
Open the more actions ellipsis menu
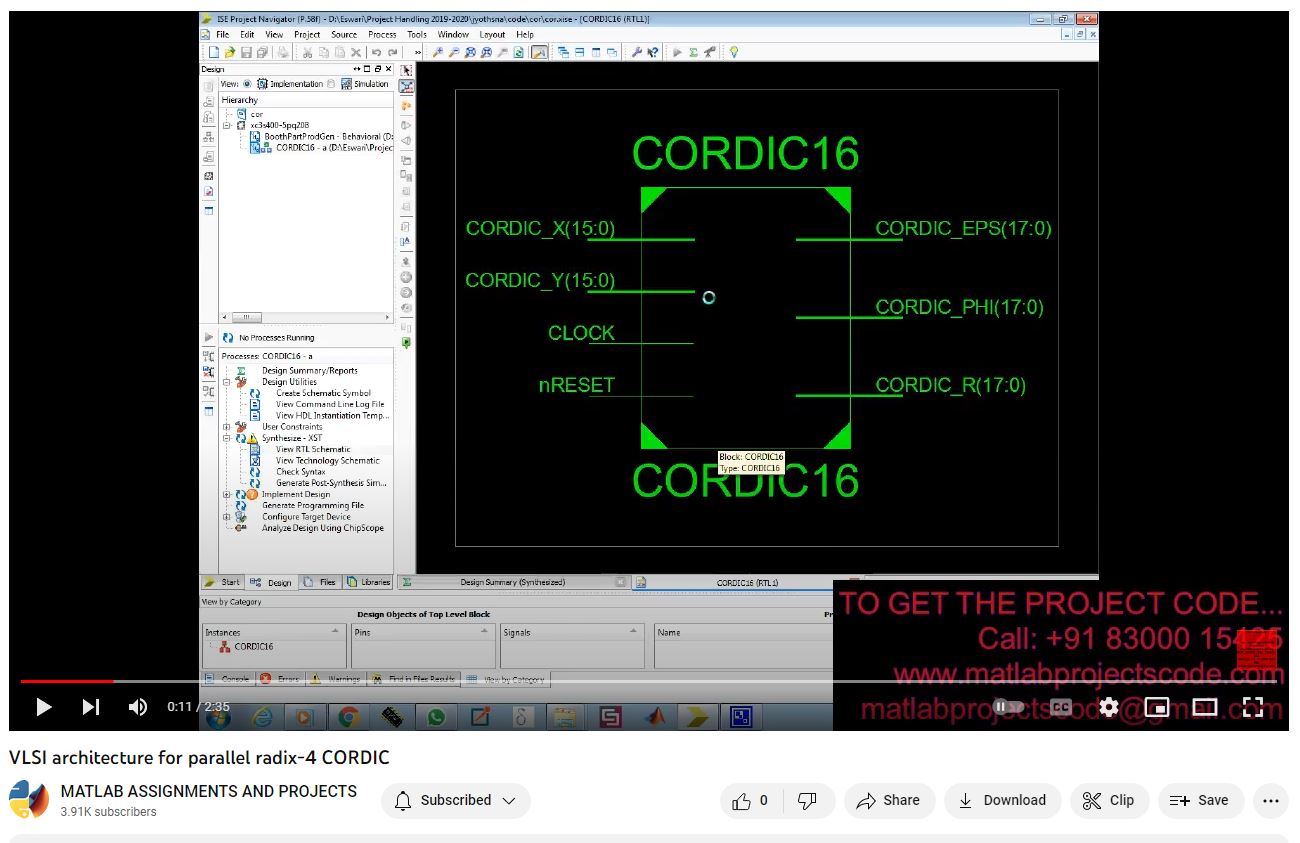[x=1270, y=800]
